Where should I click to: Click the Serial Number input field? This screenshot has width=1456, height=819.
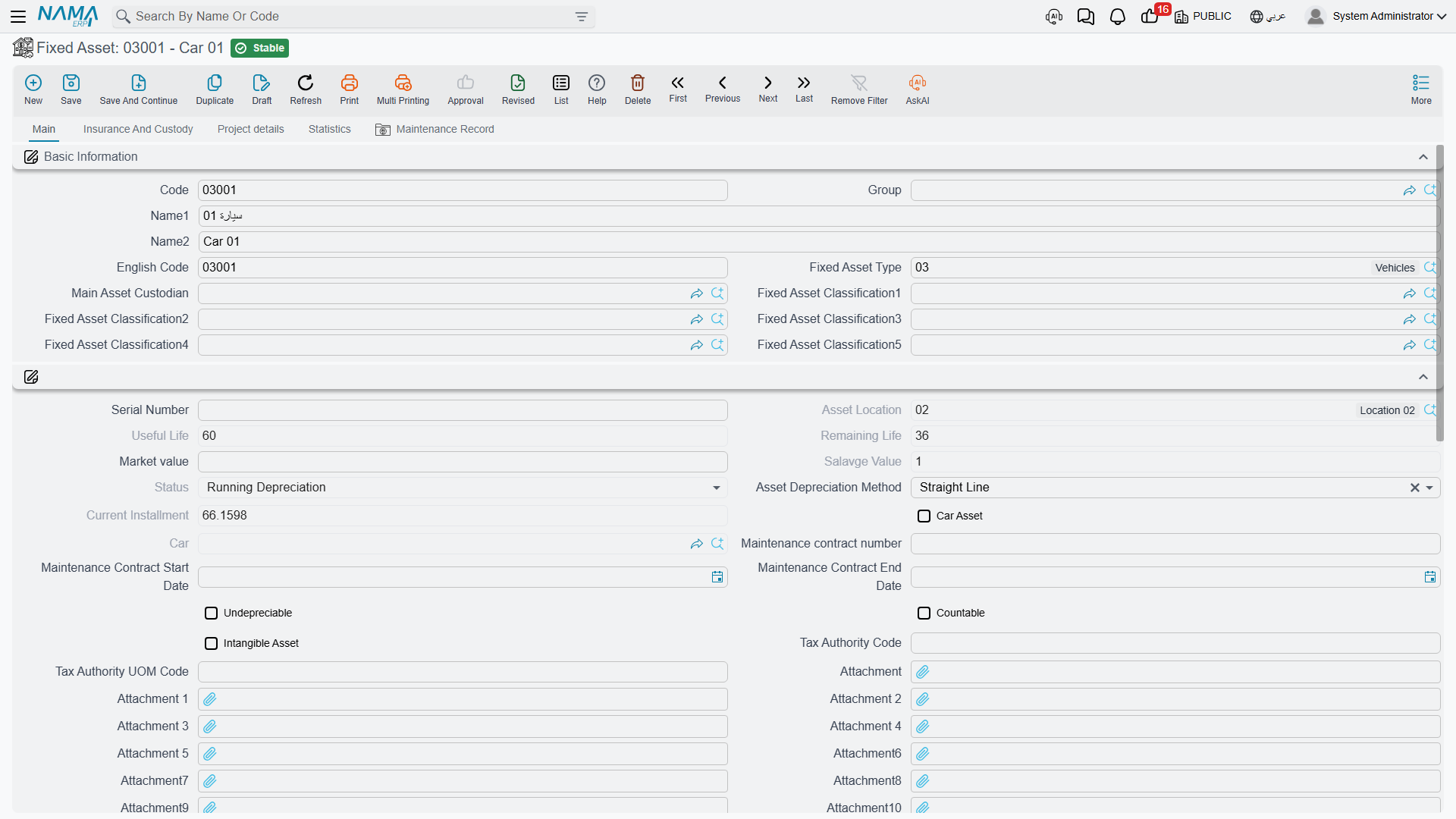tap(463, 410)
